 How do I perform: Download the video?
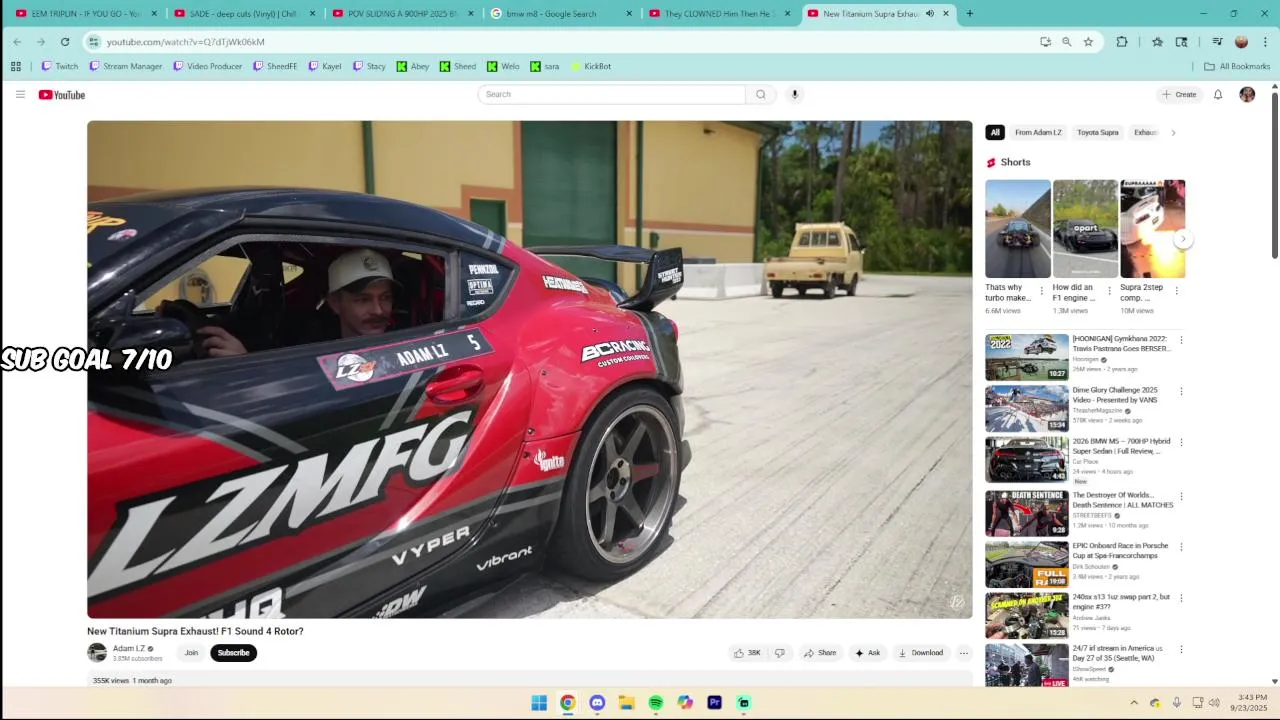[x=920, y=653]
